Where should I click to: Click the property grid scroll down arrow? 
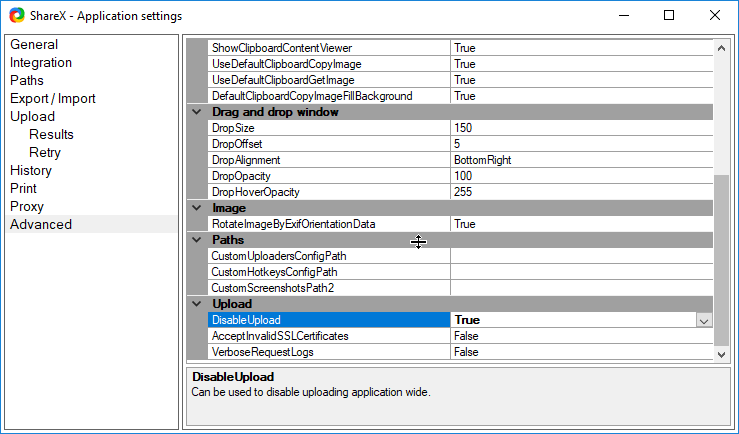pyautogui.click(x=721, y=354)
